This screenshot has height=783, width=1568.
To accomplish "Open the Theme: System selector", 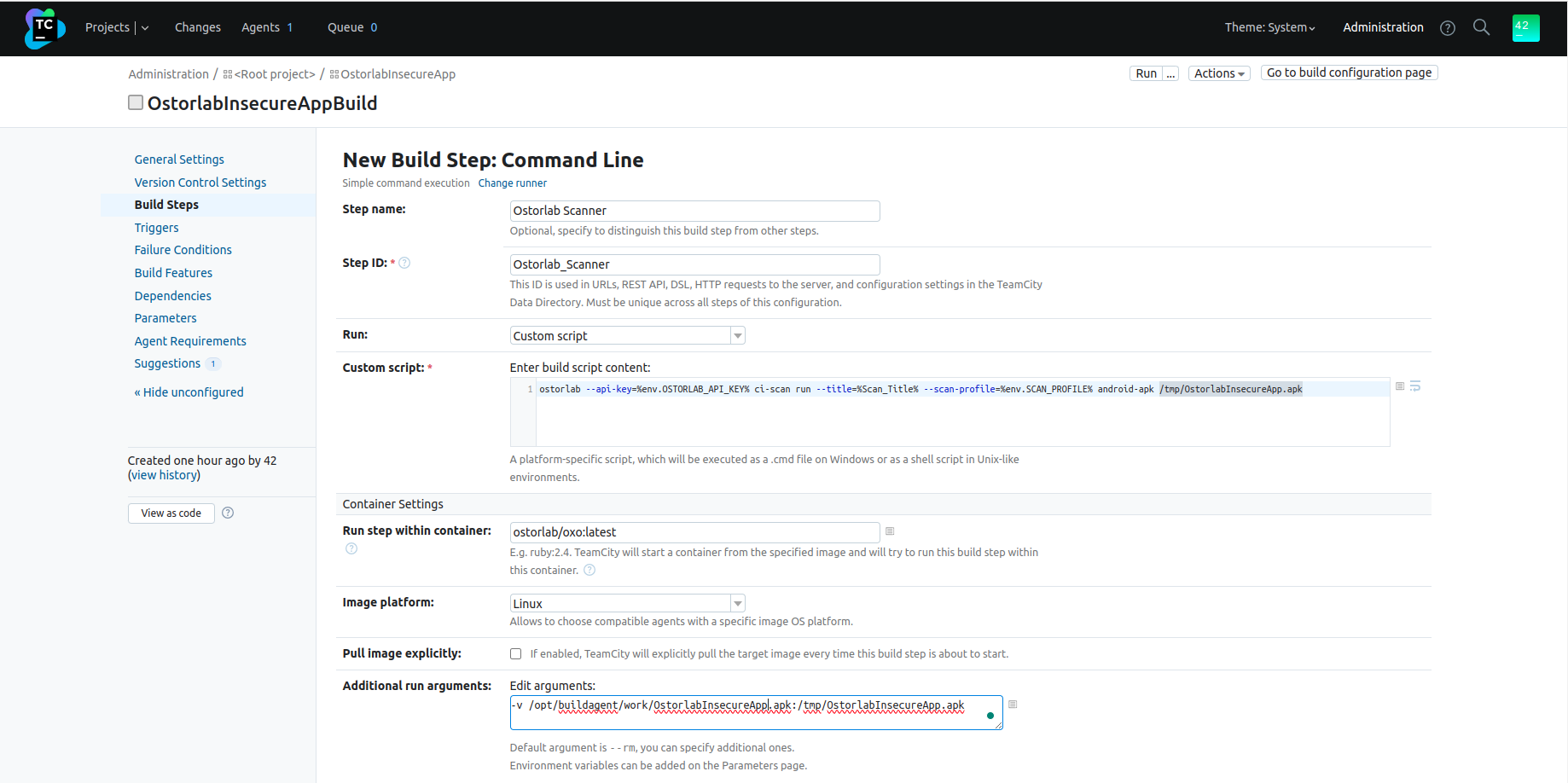I will point(1269,27).
